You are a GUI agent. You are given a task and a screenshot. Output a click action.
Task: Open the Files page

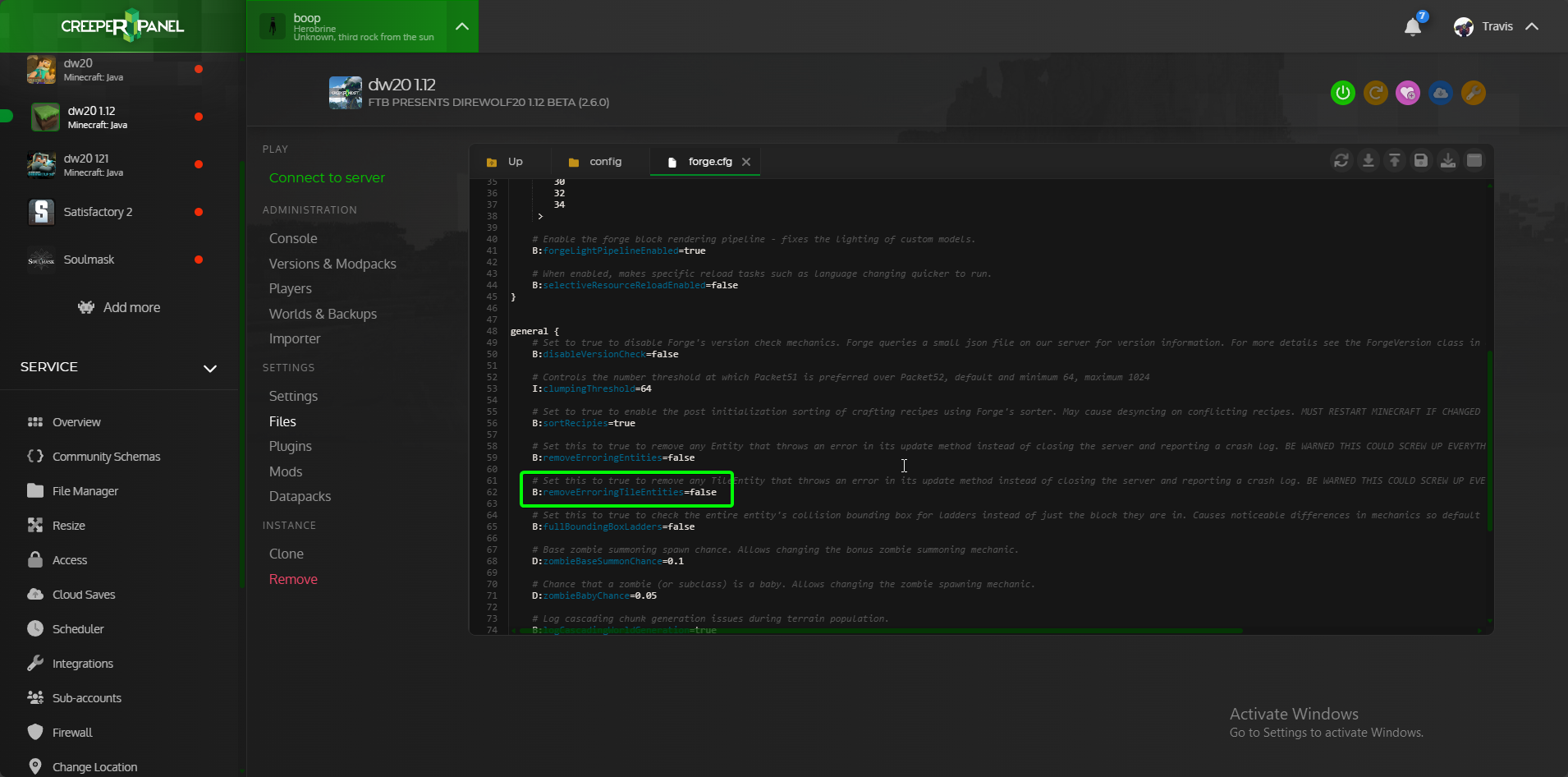click(x=282, y=421)
